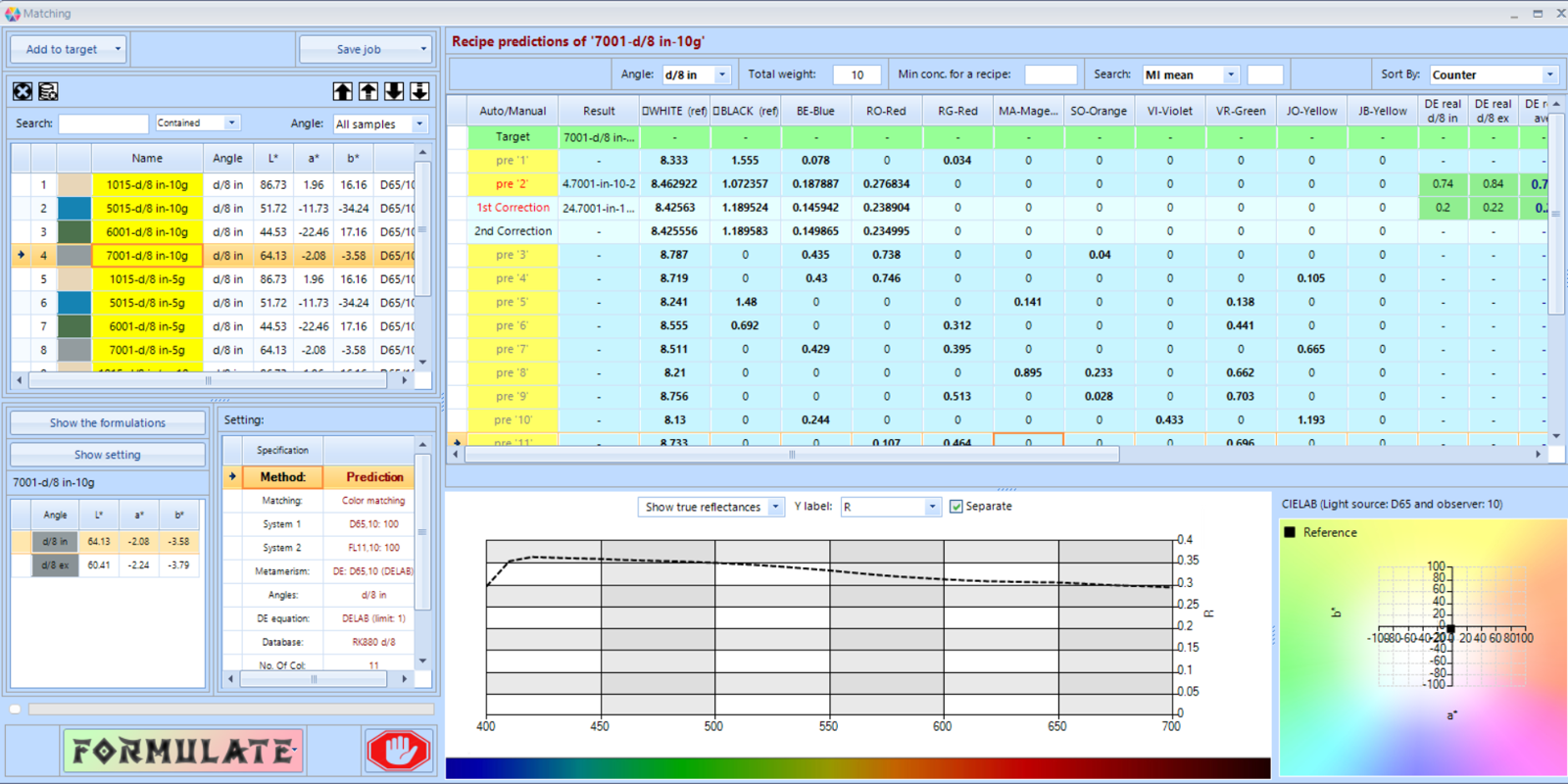The image size is (1568, 784).
Task: Click the database delete icon
Action: [48, 91]
